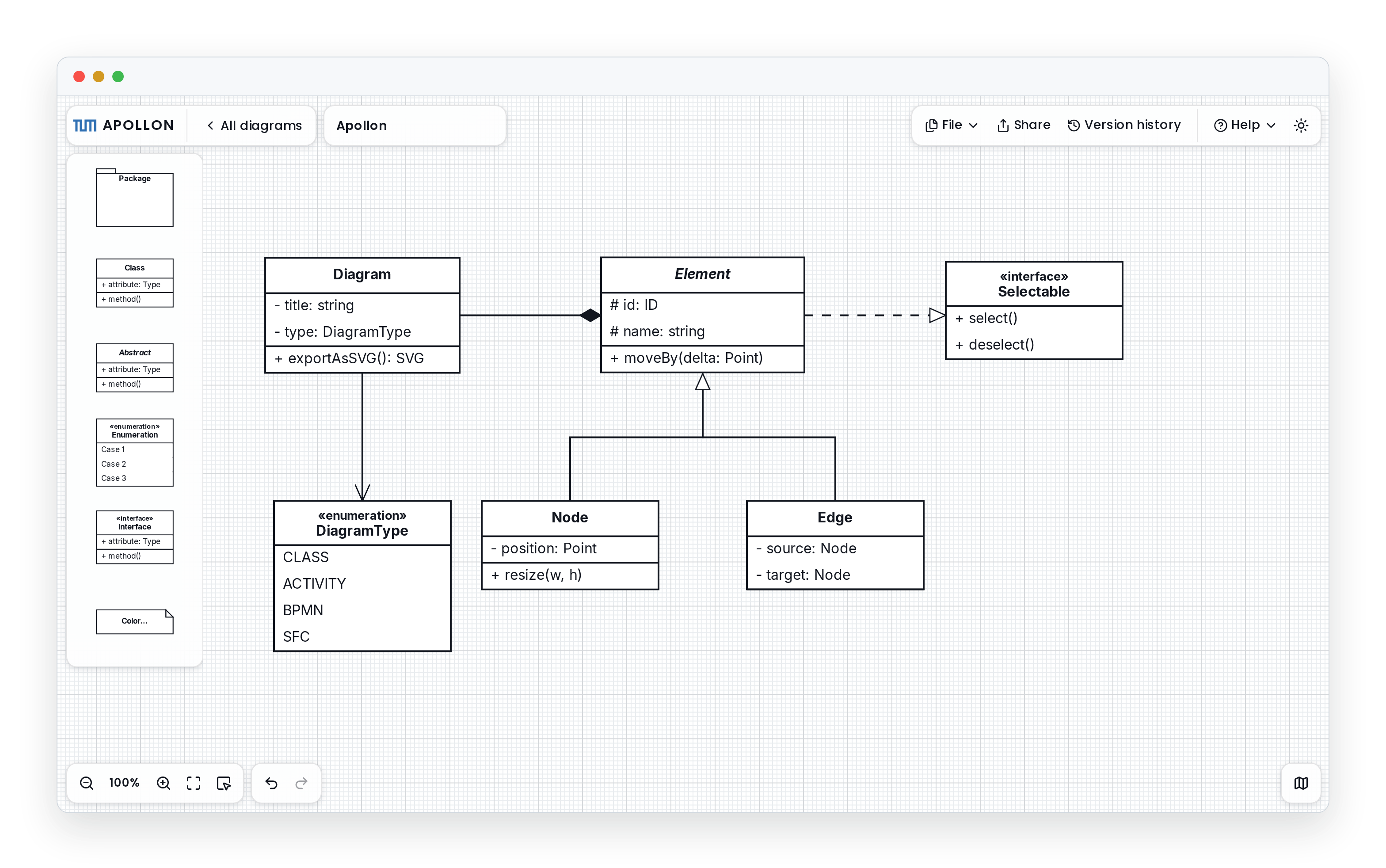The width and height of the screenshot is (1386, 868).
Task: Toggle the minimap icon
Action: tap(1301, 783)
